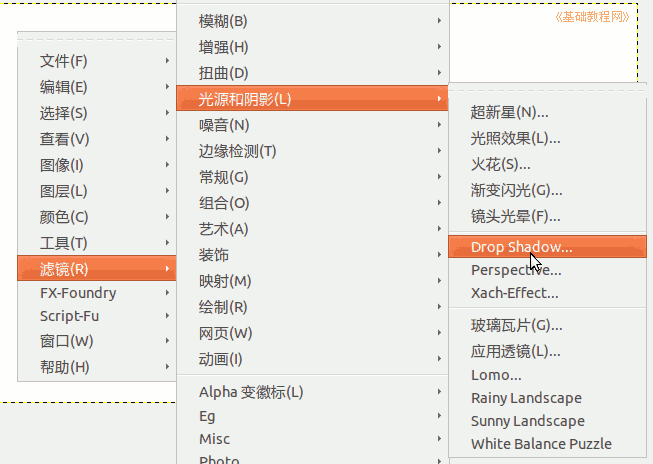Choose the Xach-Effect... filter
Screen dimensions: 653x464
point(547,293)
